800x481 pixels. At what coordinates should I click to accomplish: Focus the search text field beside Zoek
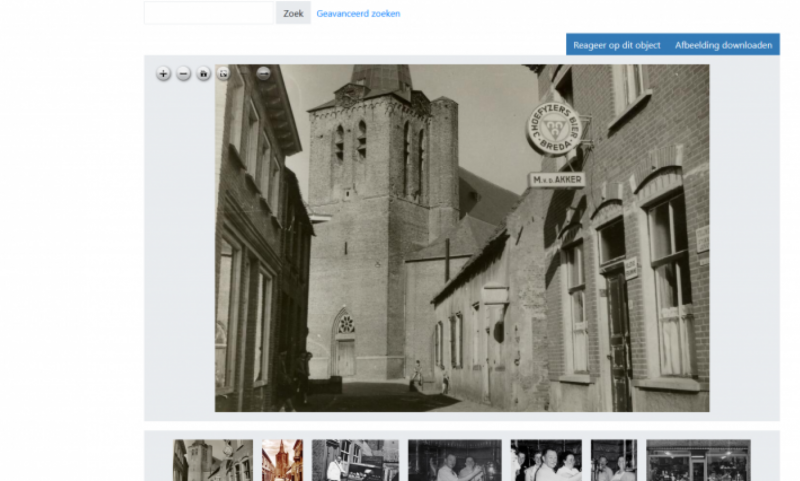point(209,13)
